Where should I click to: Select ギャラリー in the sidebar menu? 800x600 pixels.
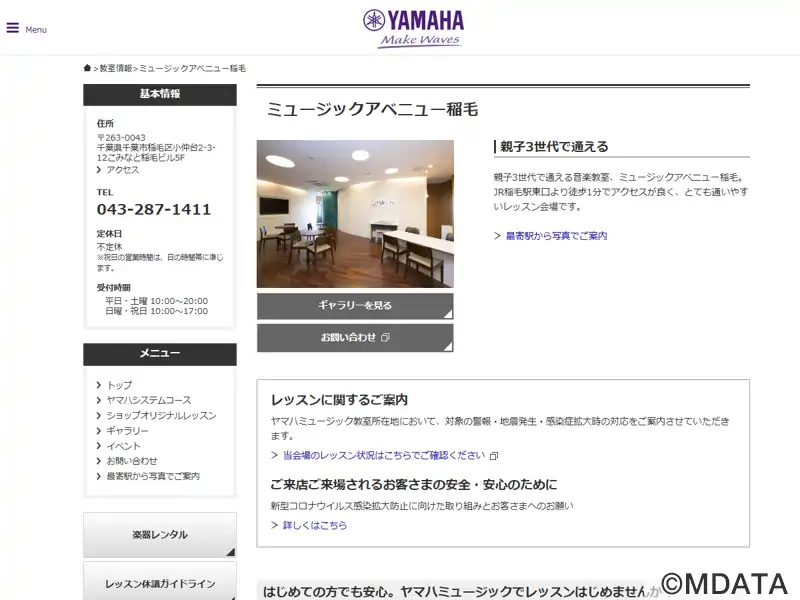click(x=128, y=431)
